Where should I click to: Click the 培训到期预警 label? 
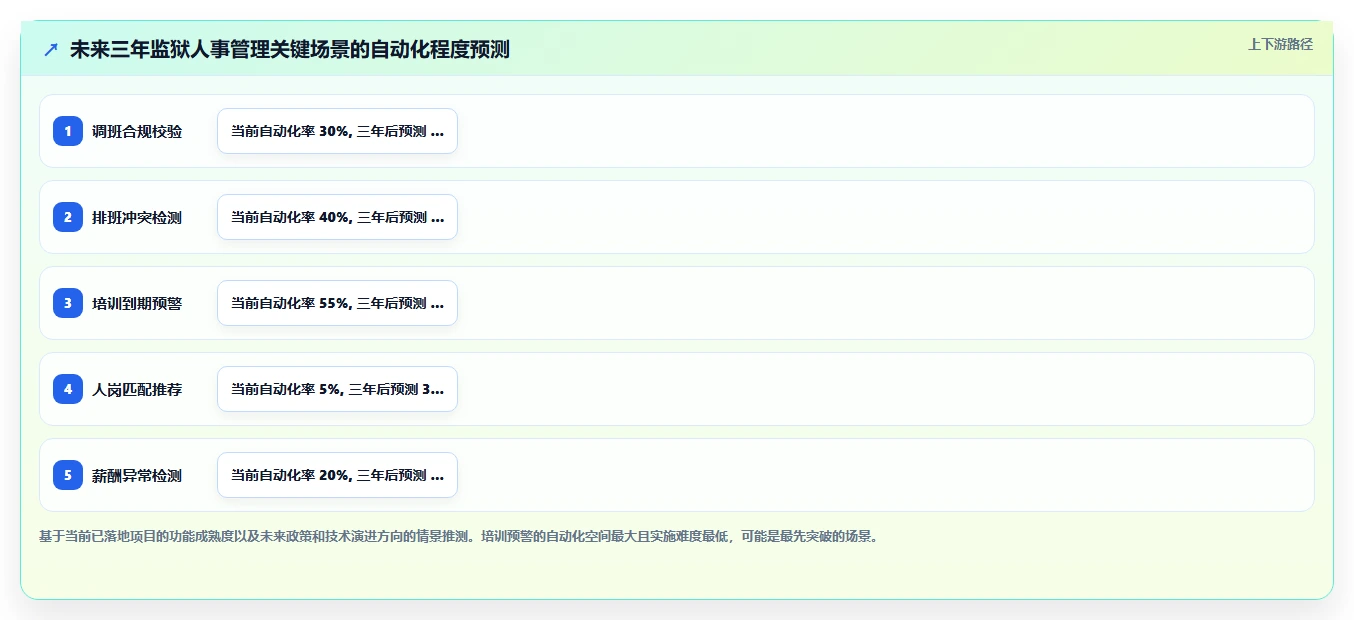[x=137, y=303]
